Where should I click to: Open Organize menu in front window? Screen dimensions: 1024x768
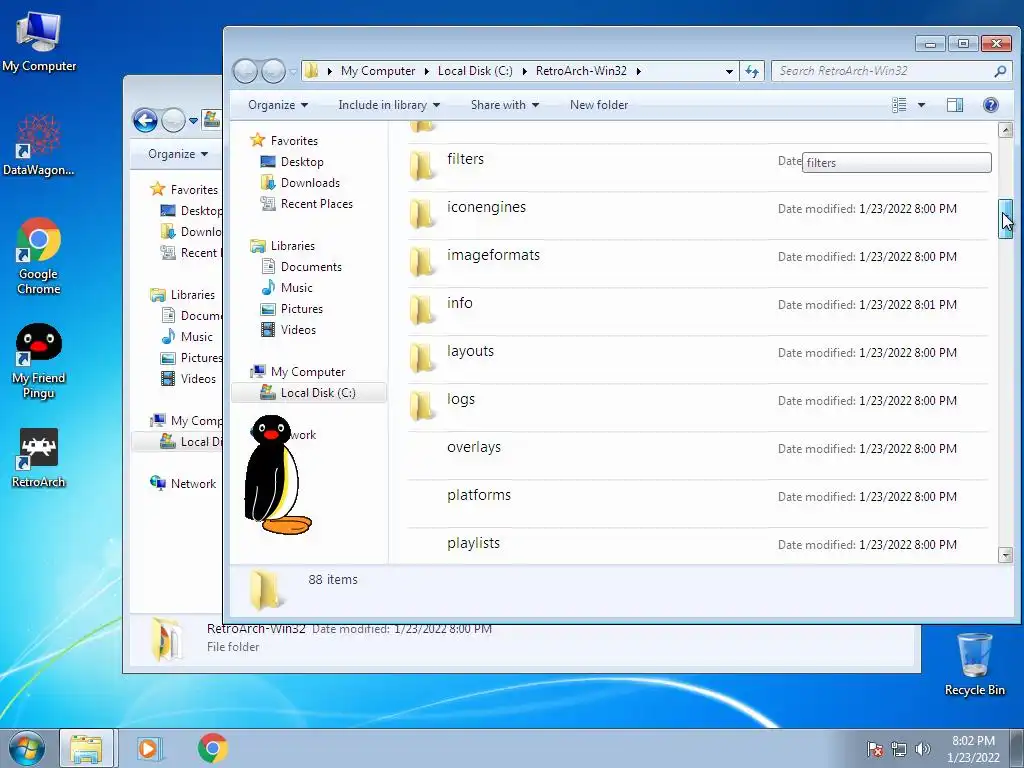point(278,105)
